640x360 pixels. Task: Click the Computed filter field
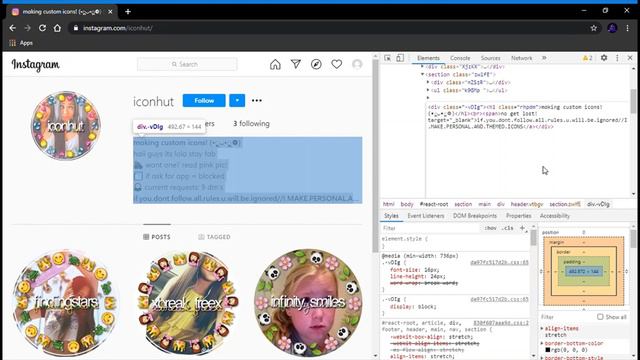click(567, 317)
